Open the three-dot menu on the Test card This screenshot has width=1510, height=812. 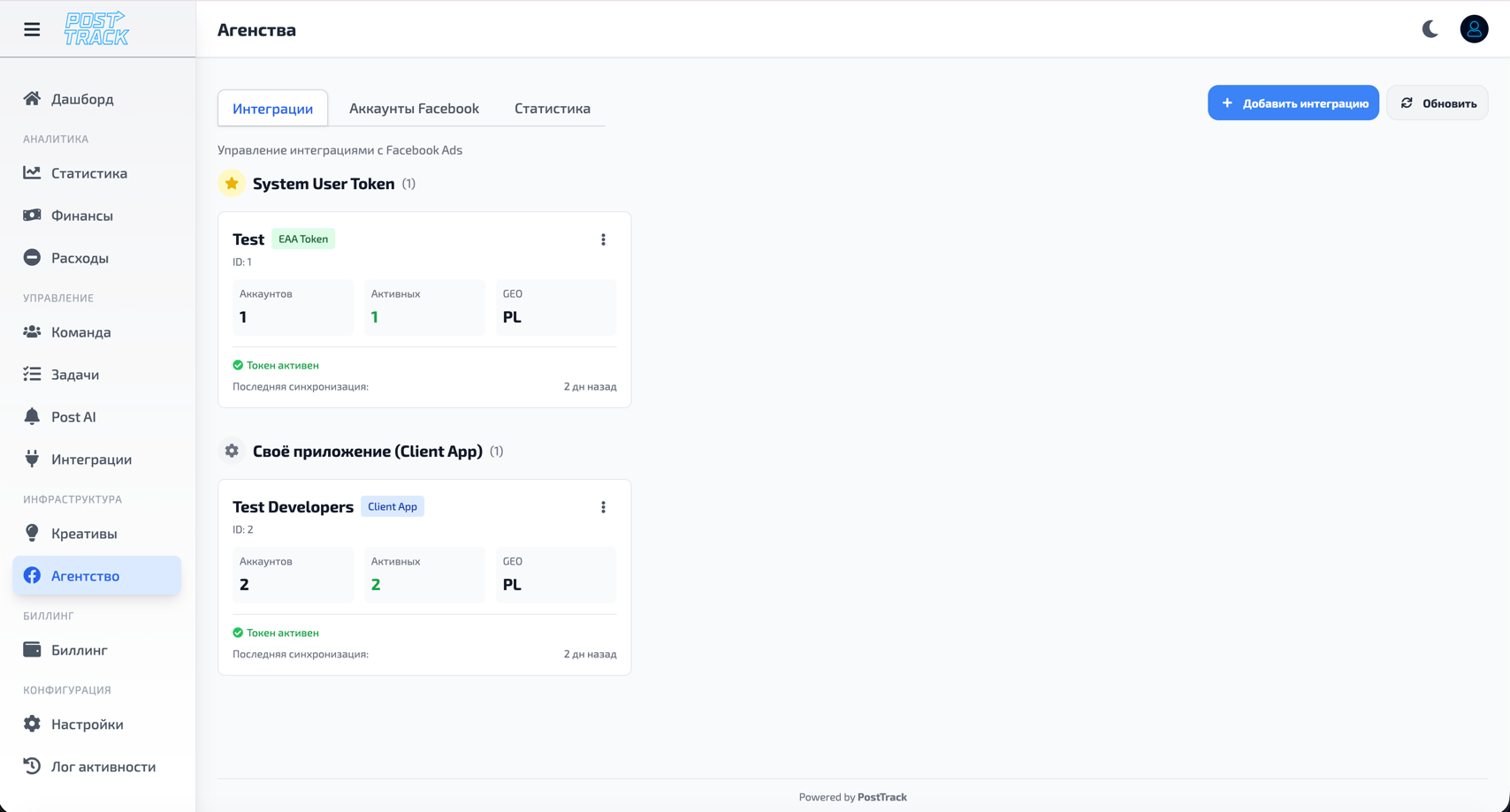click(x=604, y=239)
